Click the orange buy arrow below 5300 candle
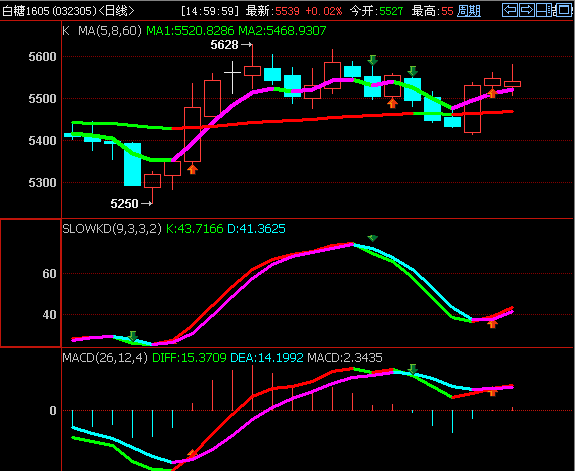The height and width of the screenshot is (471, 575). pos(193,169)
